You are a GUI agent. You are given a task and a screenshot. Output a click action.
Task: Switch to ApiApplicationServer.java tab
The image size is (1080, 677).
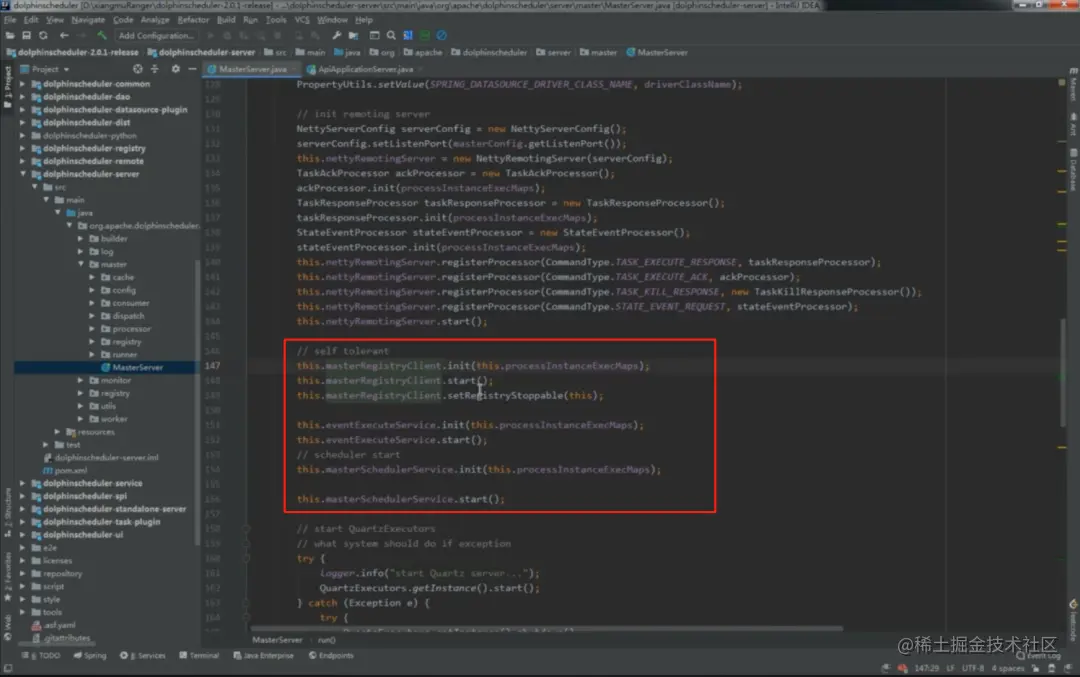[x=364, y=69]
